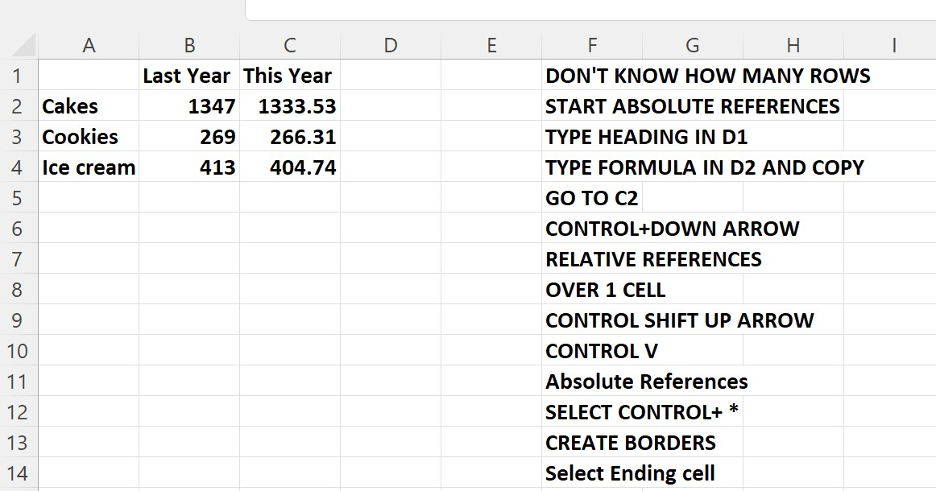This screenshot has width=936, height=492.
Task: Select column A header
Action: point(89,45)
